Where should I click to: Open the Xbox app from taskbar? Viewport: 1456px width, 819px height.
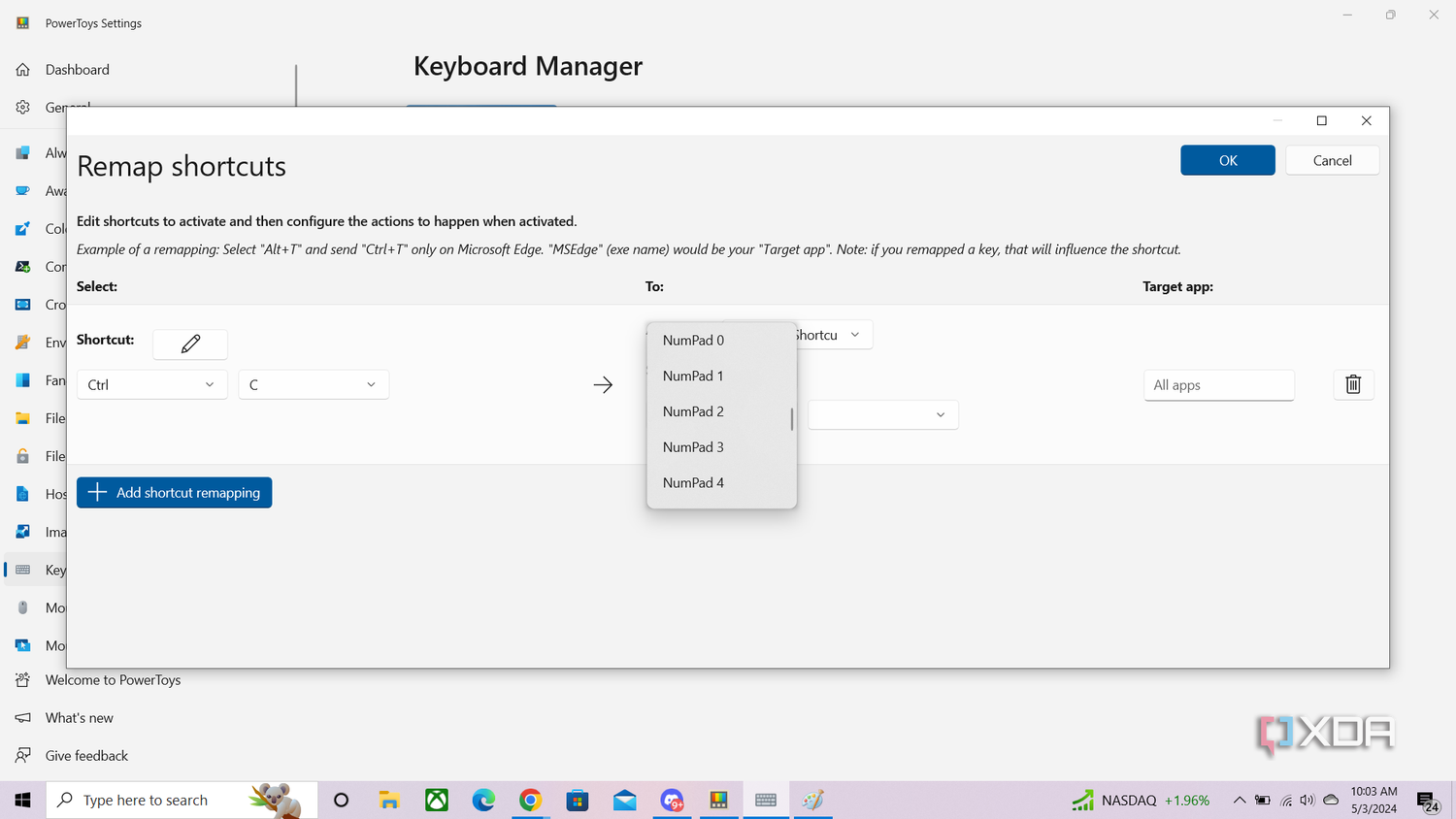pos(437,800)
